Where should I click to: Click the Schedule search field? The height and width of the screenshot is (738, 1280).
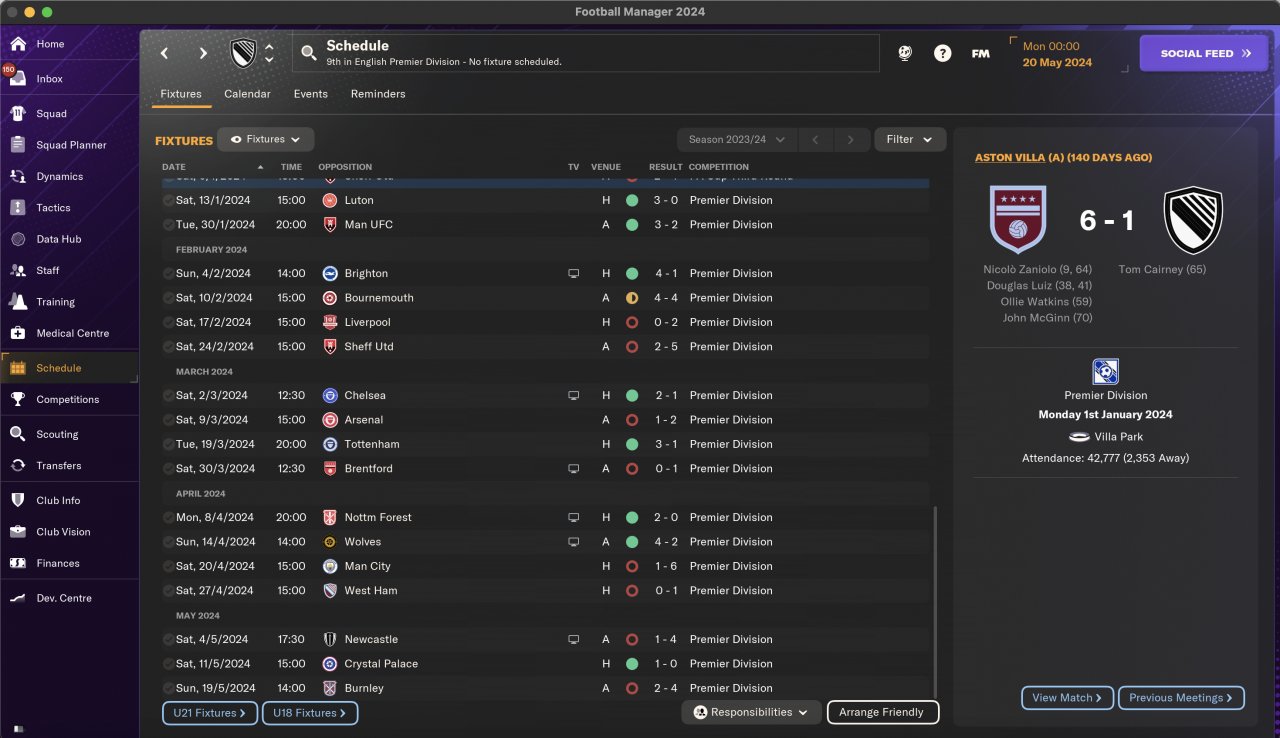pyautogui.click(x=586, y=53)
